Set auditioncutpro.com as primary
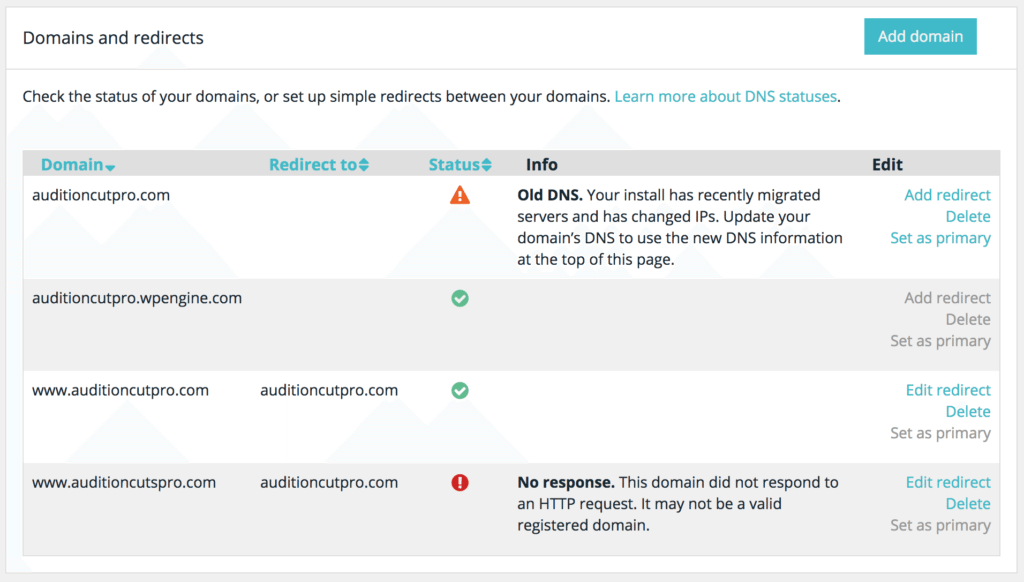1024x582 pixels. pos(940,238)
